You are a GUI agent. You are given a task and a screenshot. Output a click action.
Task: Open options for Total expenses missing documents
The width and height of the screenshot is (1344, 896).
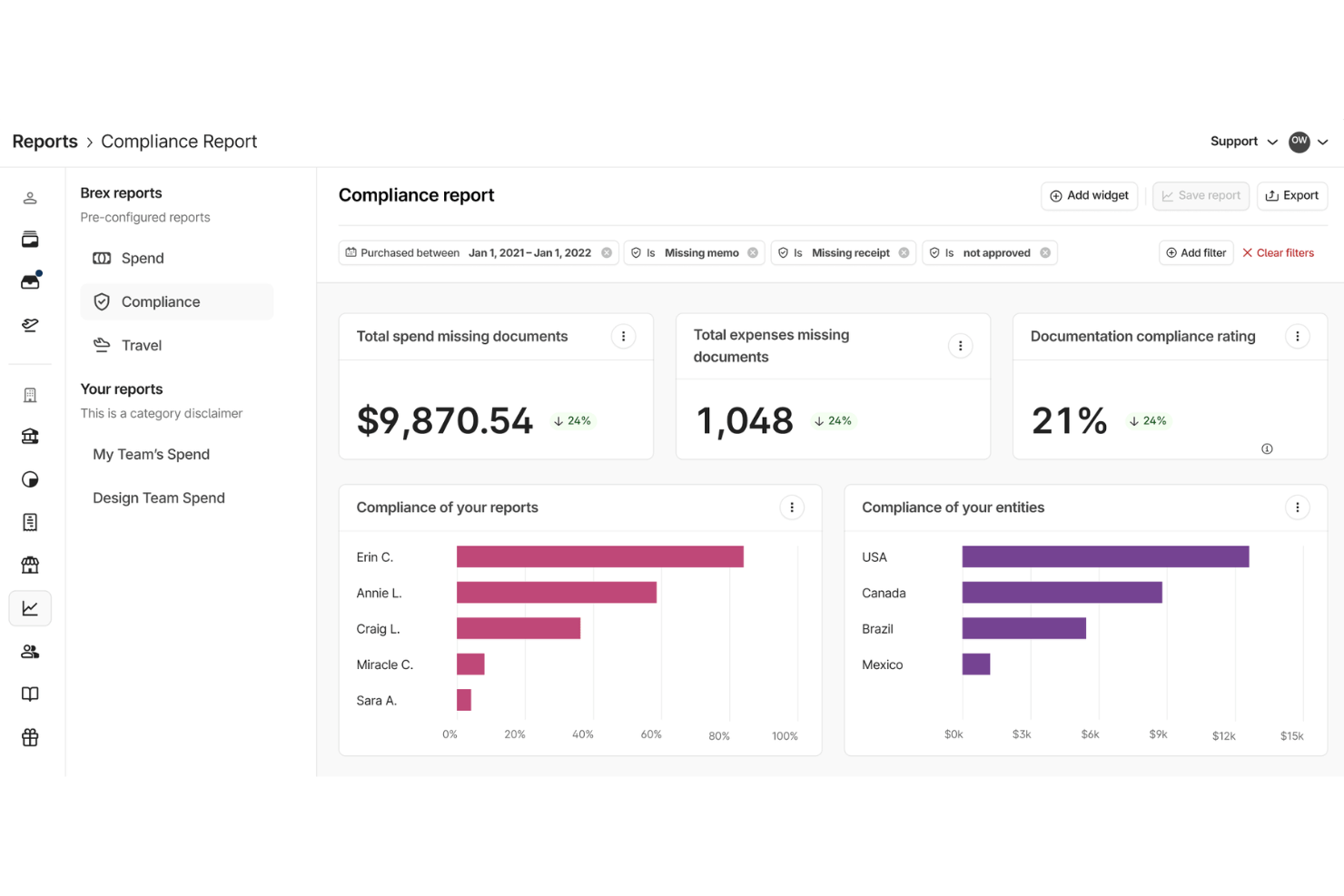click(960, 346)
